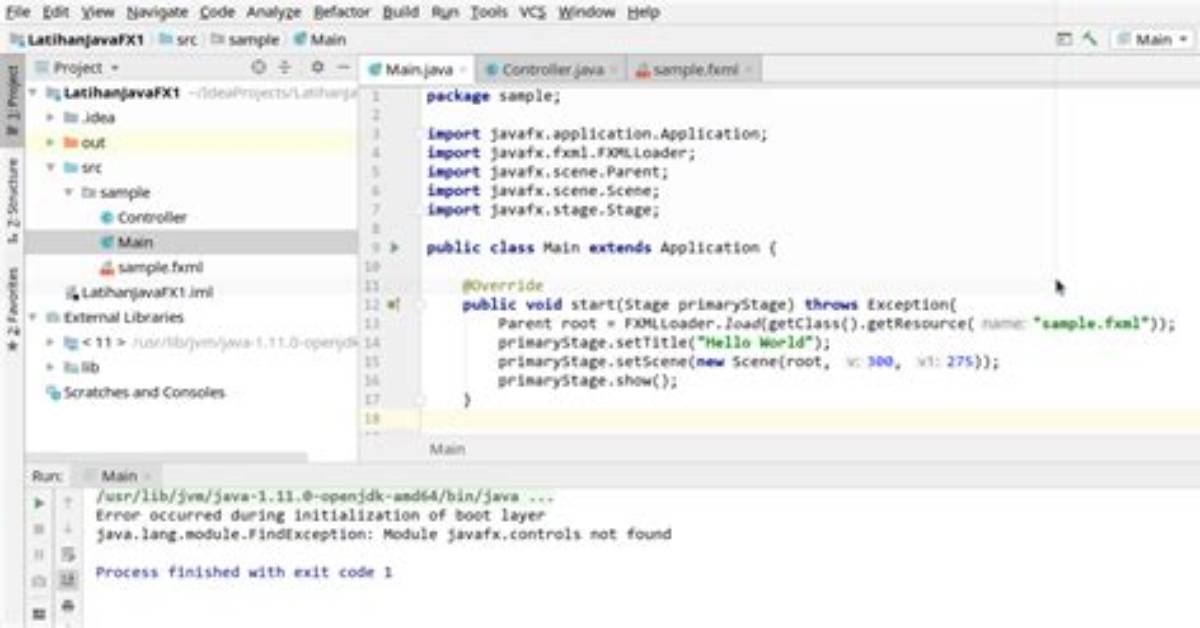The width and height of the screenshot is (1200, 628).
Task: Click the gutter override icon at line 12
Action: click(393, 305)
